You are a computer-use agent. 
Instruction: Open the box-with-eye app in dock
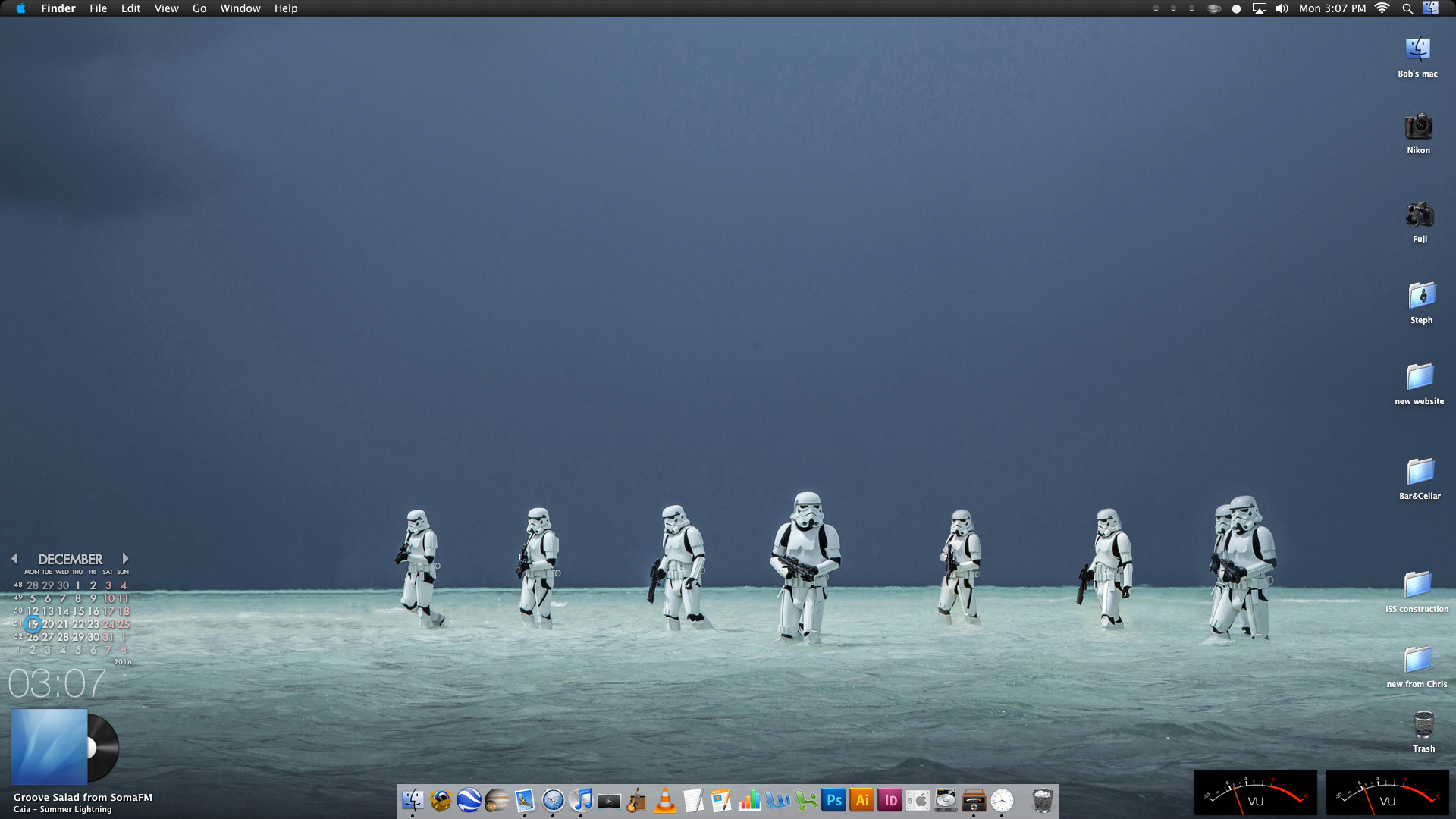pos(441,800)
